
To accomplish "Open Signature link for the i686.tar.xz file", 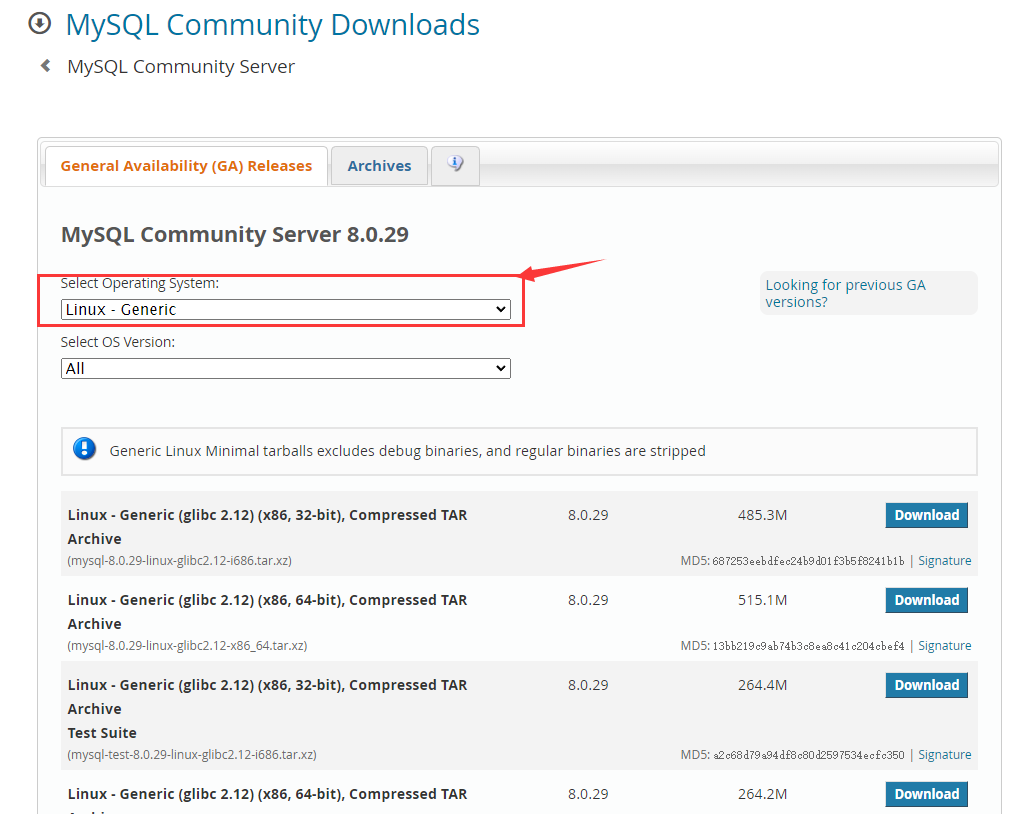I will click(x=944, y=561).
